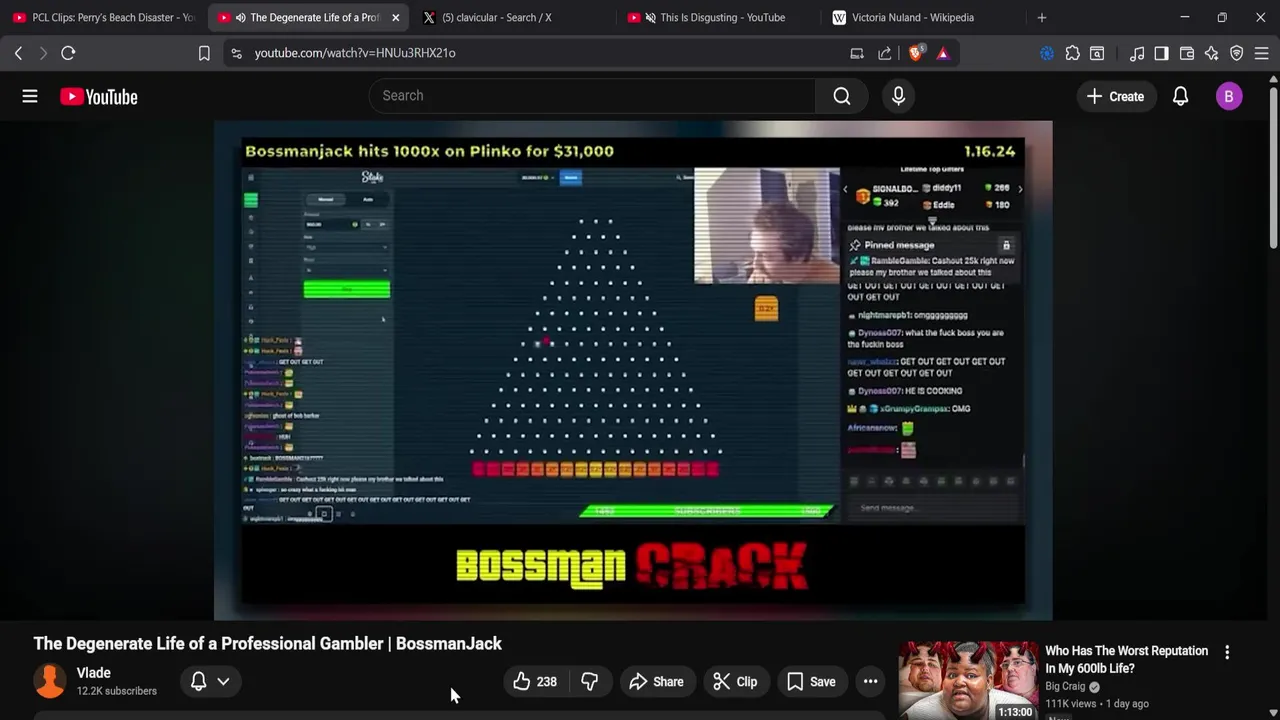The image size is (1280, 720).
Task: Close The Degenerate Life tab
Action: (396, 17)
